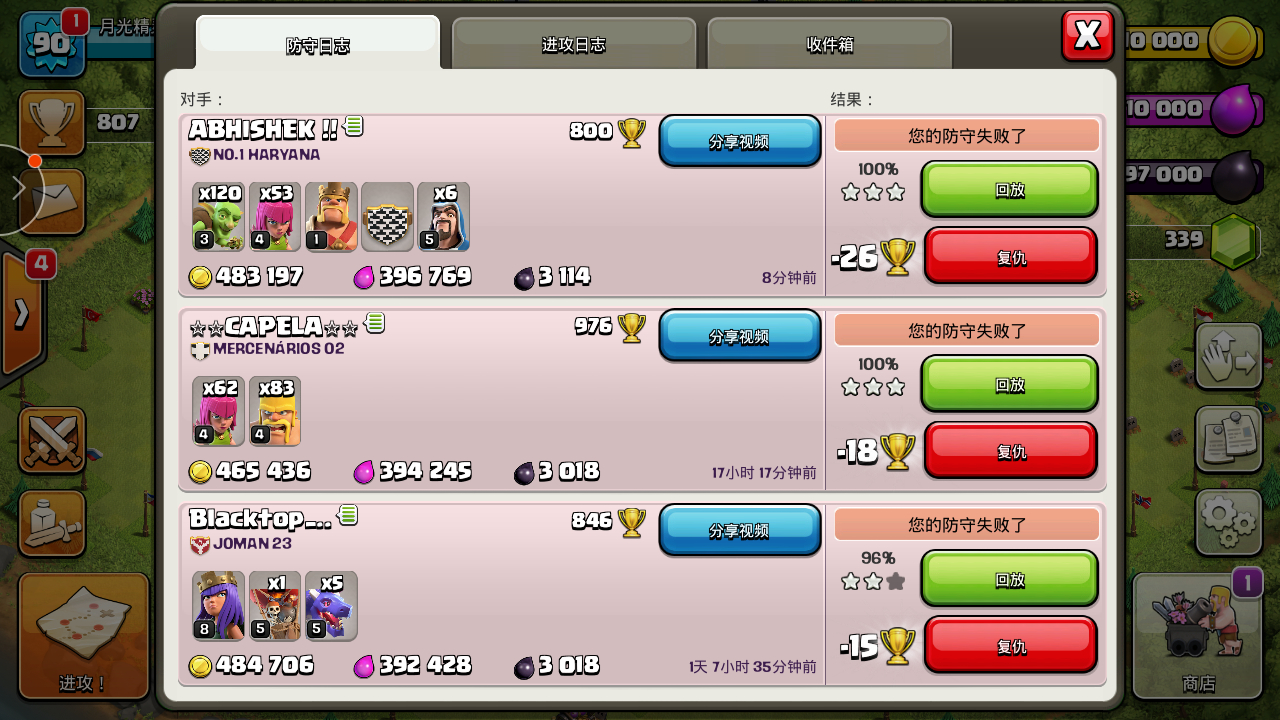Share video of ABHISHEK's attack
Image resolution: width=1280 pixels, height=720 pixels.
click(x=739, y=141)
